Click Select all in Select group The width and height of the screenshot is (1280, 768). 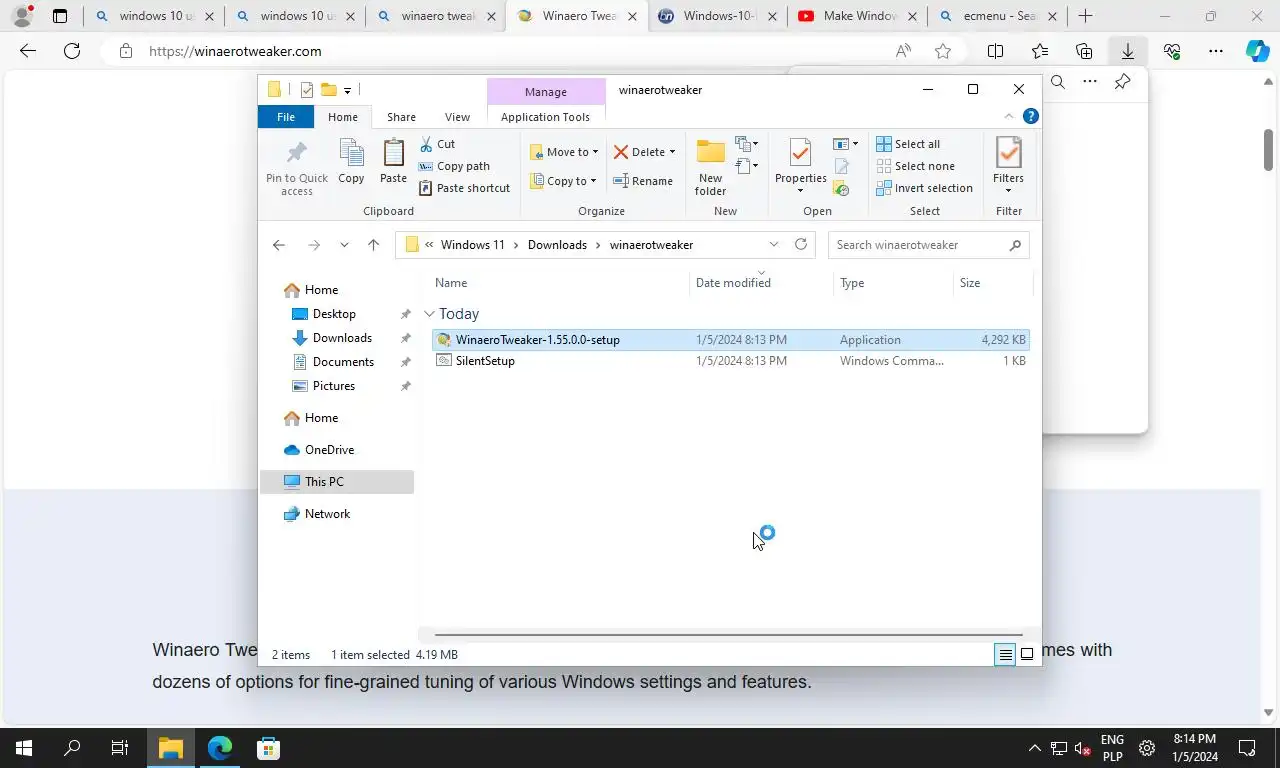(908, 144)
